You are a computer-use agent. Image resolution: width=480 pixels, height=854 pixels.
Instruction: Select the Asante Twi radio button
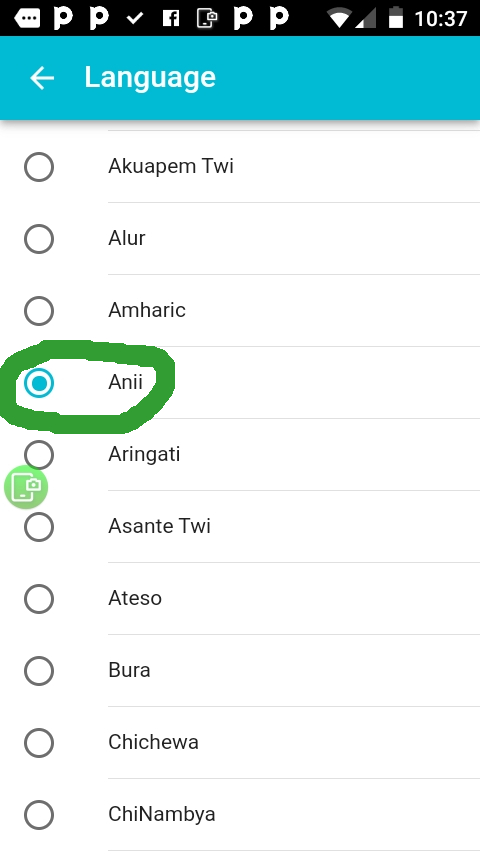[39, 527]
